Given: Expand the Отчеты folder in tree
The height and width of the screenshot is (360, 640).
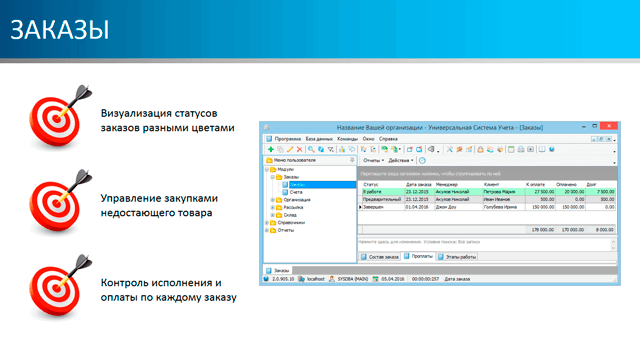Looking at the screenshot, I should (267, 230).
